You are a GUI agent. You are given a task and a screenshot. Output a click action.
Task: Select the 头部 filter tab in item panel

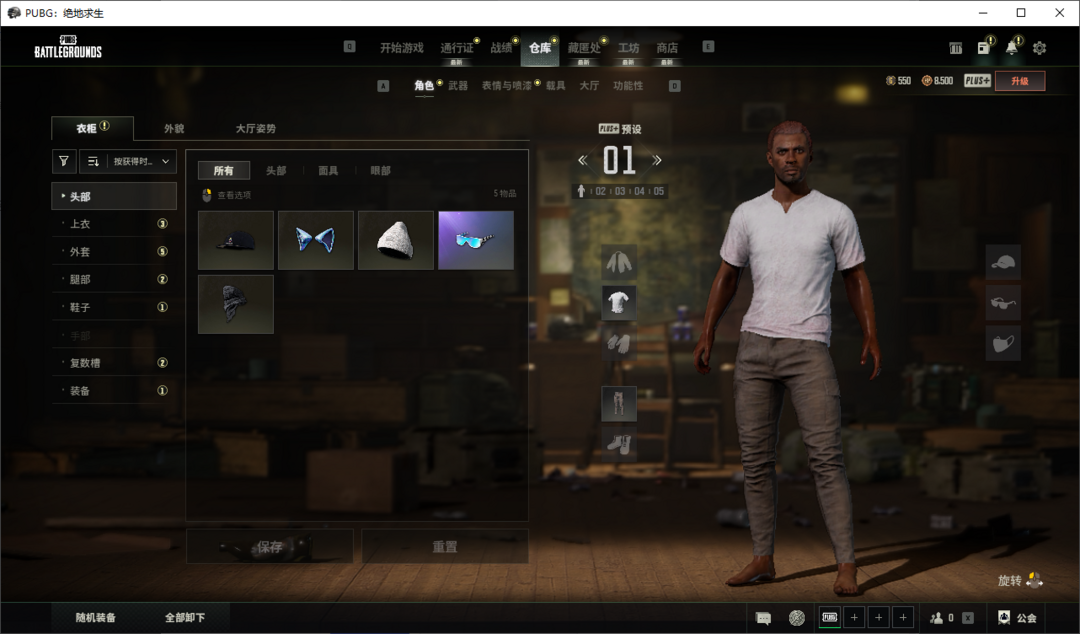click(x=276, y=170)
